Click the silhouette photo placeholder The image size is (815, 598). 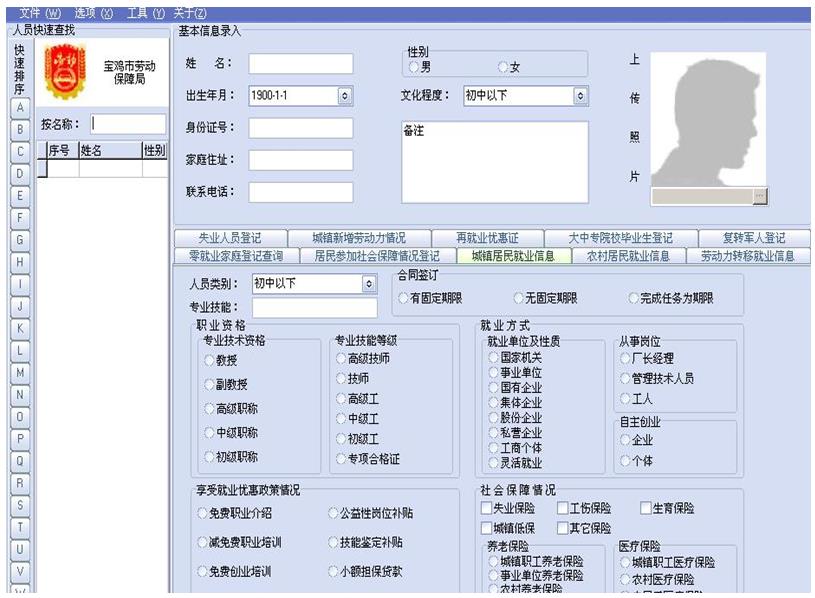point(708,119)
